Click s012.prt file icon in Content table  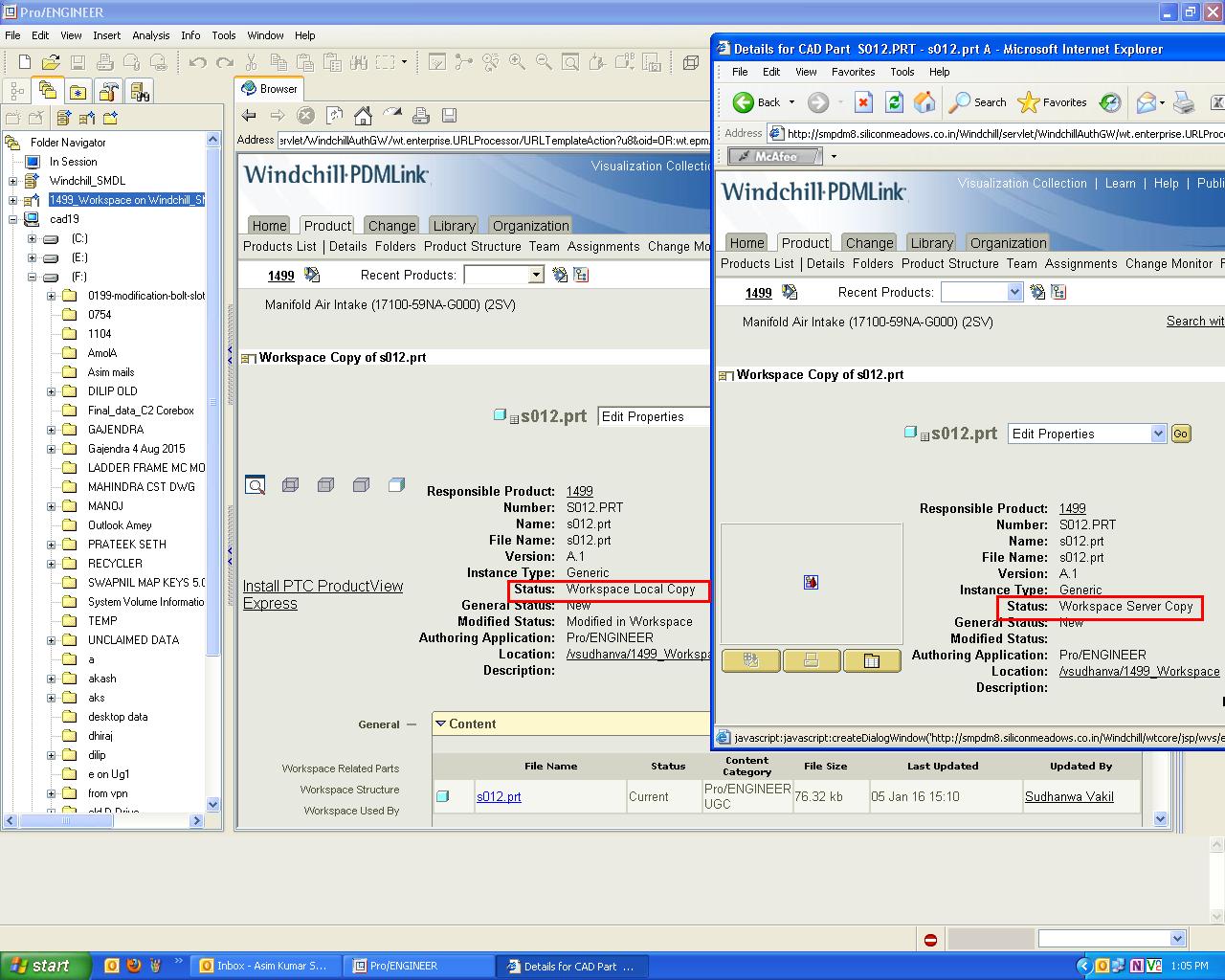[x=443, y=796]
